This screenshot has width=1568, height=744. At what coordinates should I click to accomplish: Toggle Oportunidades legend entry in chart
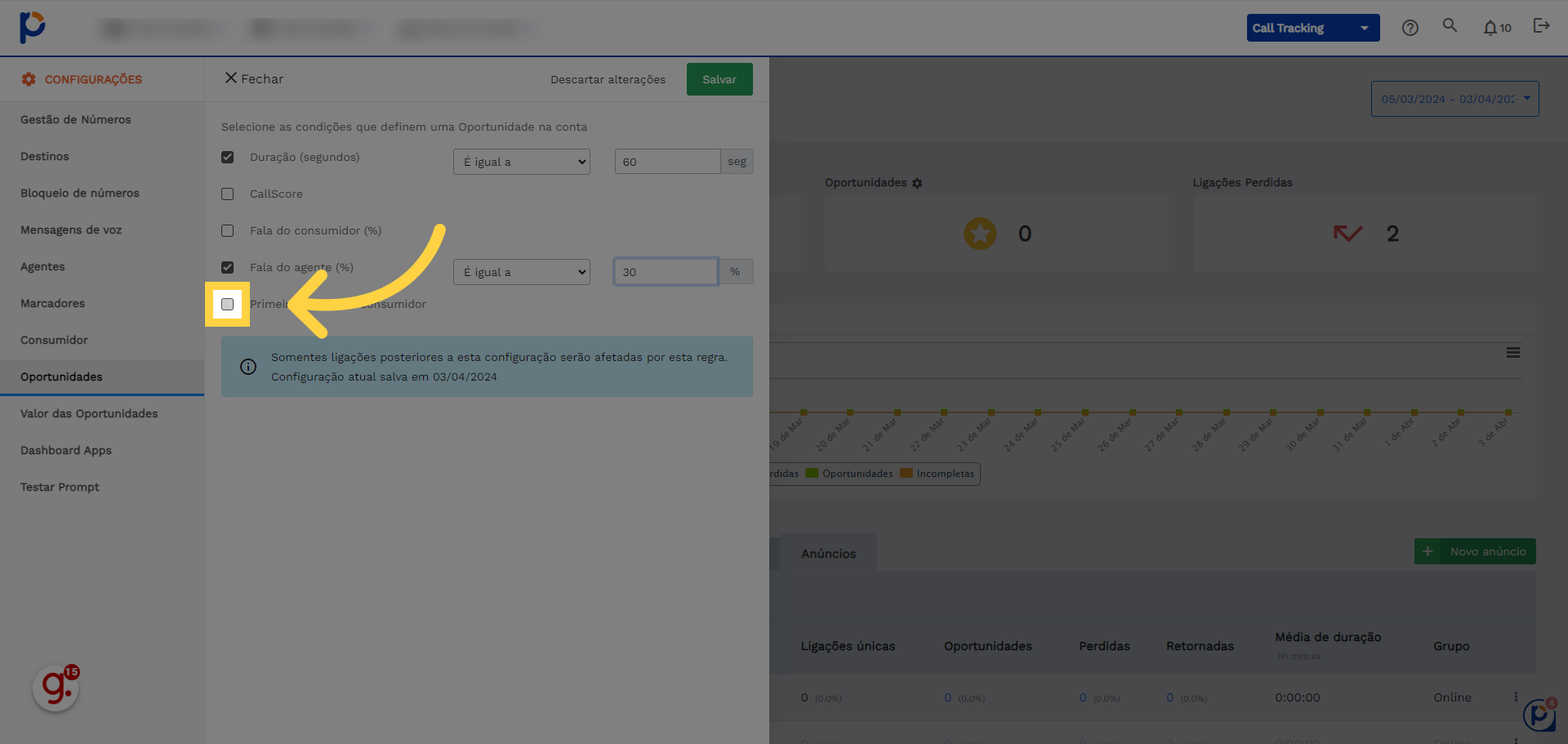click(849, 474)
